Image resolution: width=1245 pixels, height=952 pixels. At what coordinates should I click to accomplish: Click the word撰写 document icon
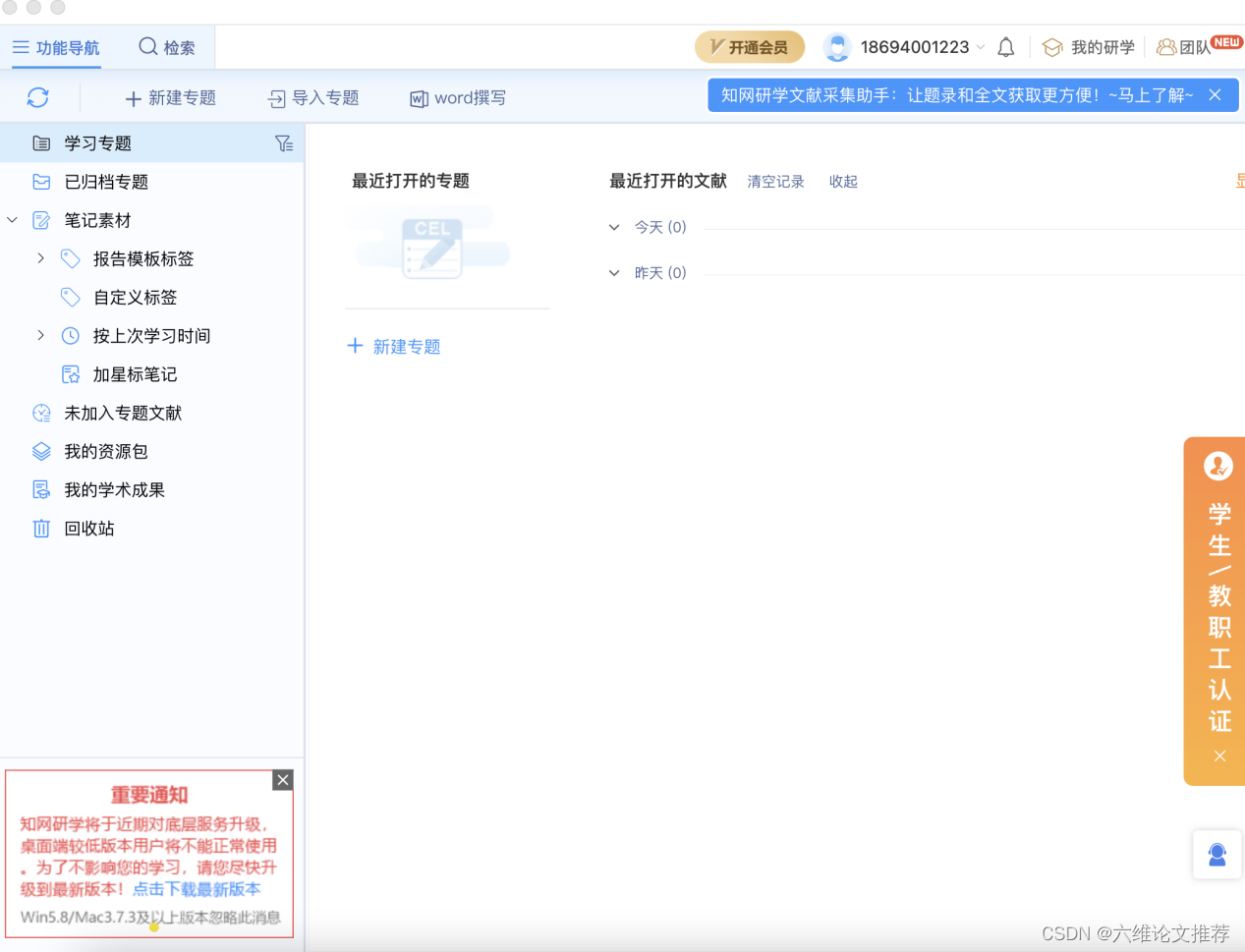coord(419,98)
